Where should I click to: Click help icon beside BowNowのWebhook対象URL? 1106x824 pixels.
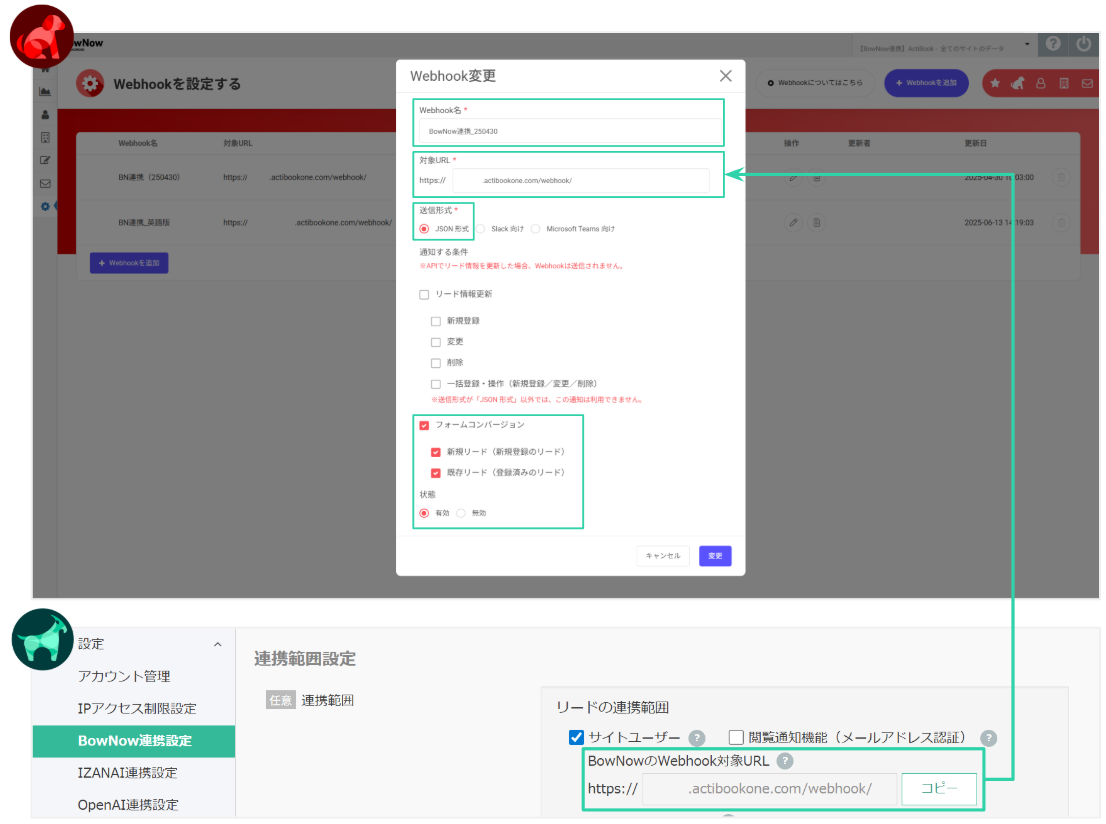click(785, 761)
